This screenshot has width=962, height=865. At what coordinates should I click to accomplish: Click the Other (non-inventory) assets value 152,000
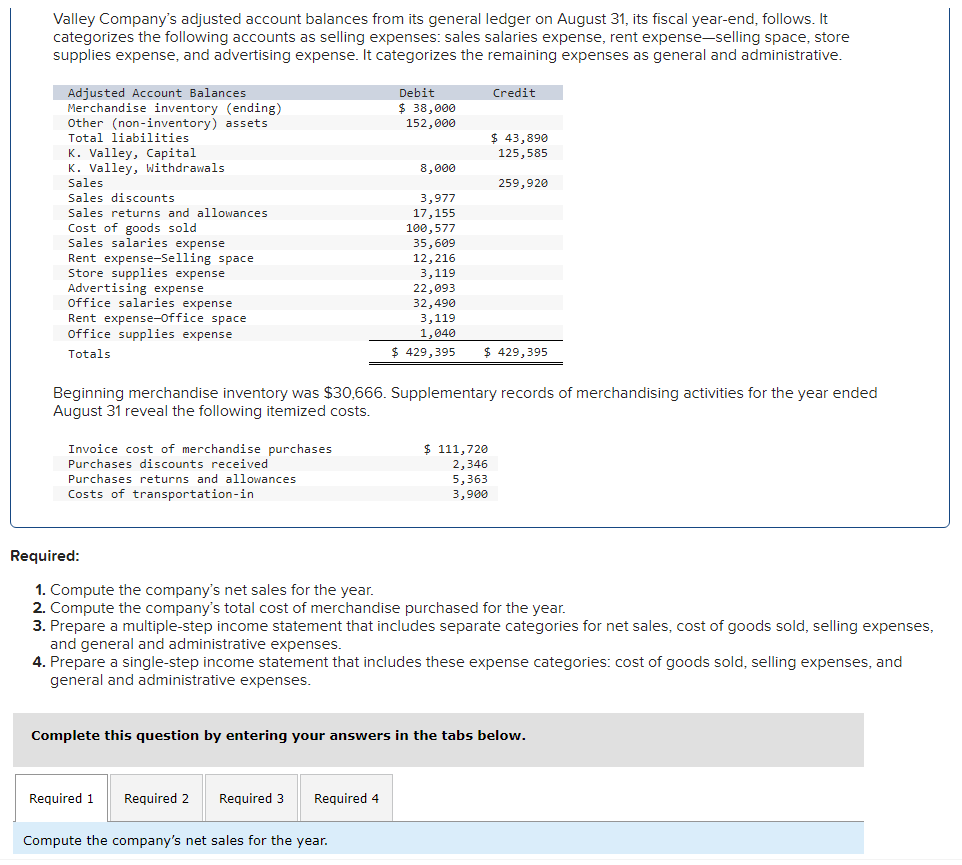click(x=430, y=123)
